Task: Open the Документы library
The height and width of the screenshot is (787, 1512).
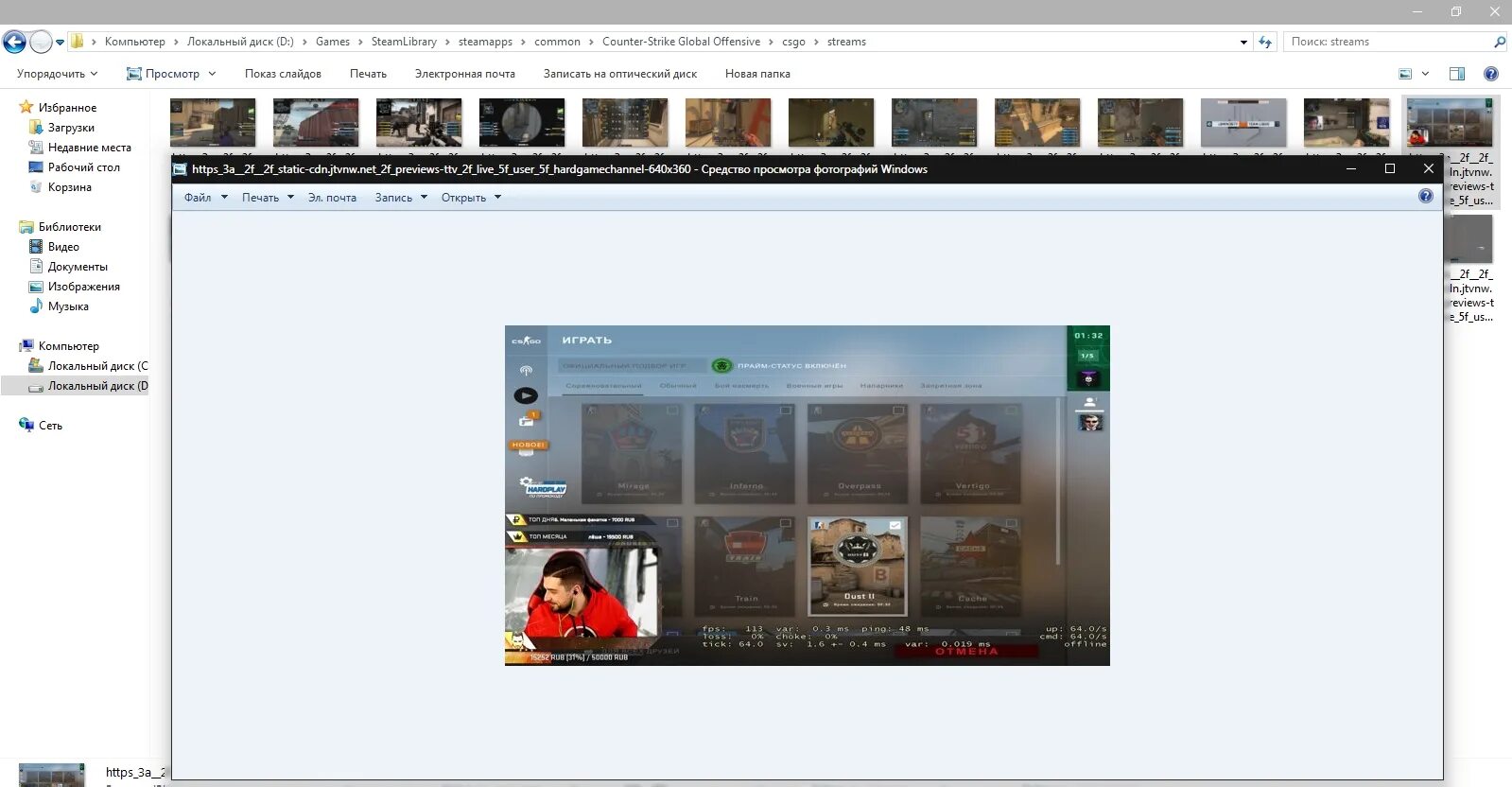Action: pos(78,267)
